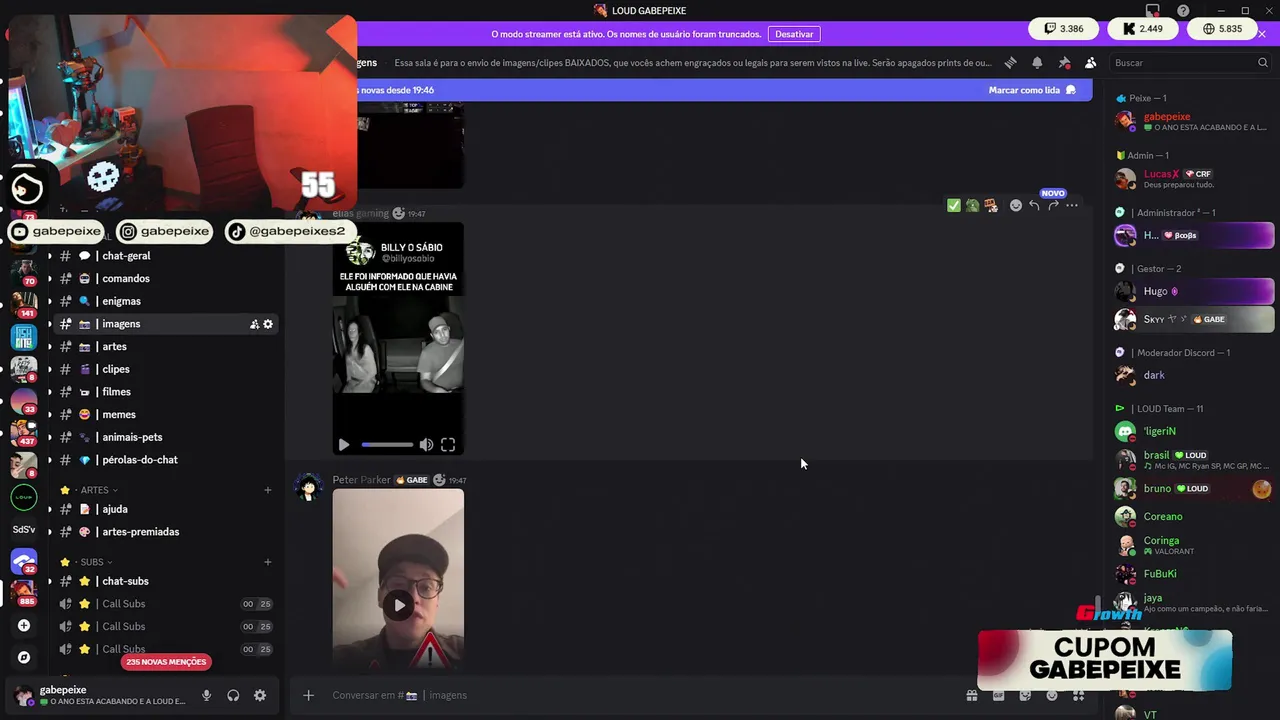Add green checkmark reaction to message
This screenshot has height=720, width=1280.
pos(954,205)
